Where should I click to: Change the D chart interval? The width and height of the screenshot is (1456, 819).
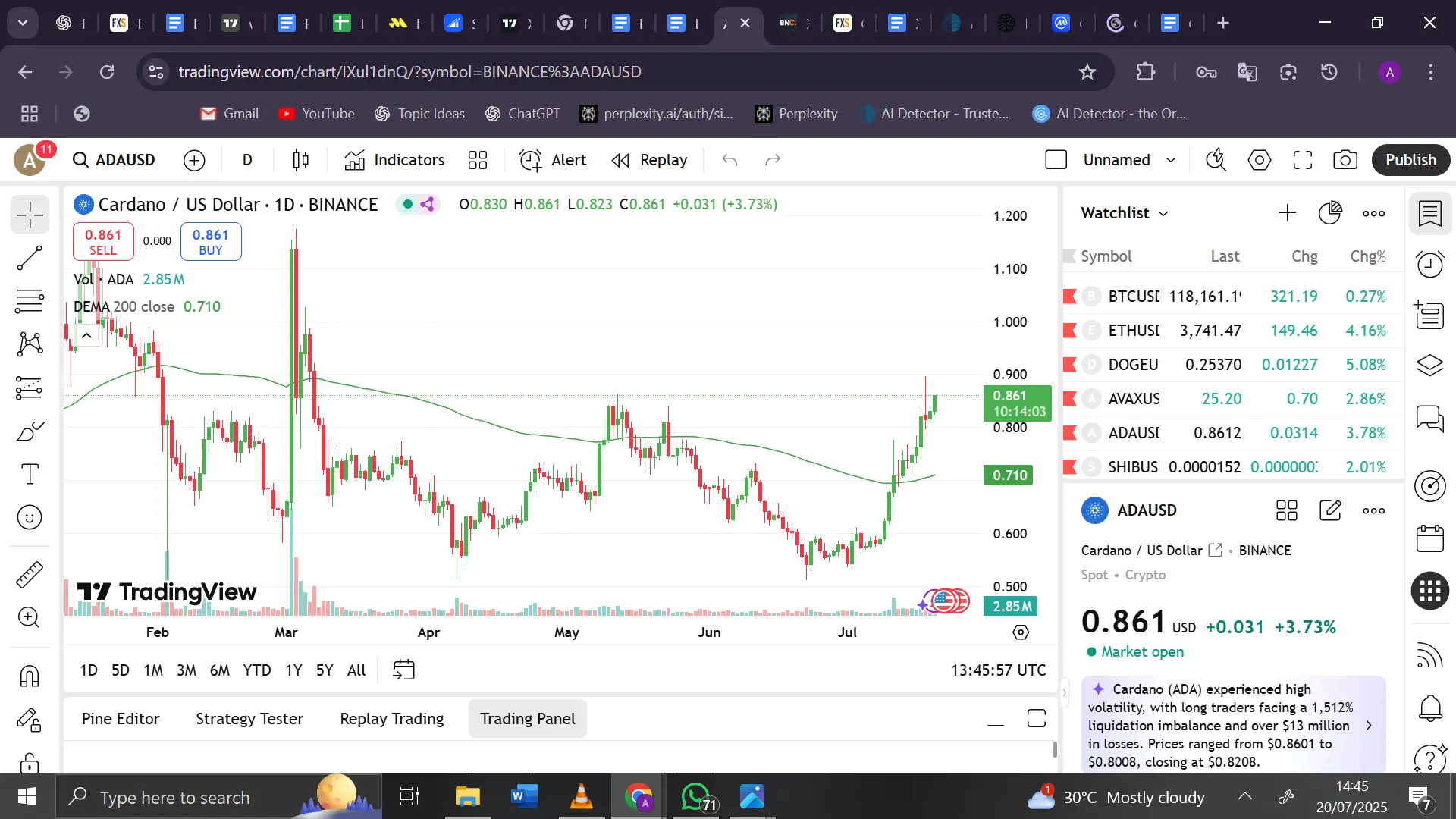[x=247, y=160]
